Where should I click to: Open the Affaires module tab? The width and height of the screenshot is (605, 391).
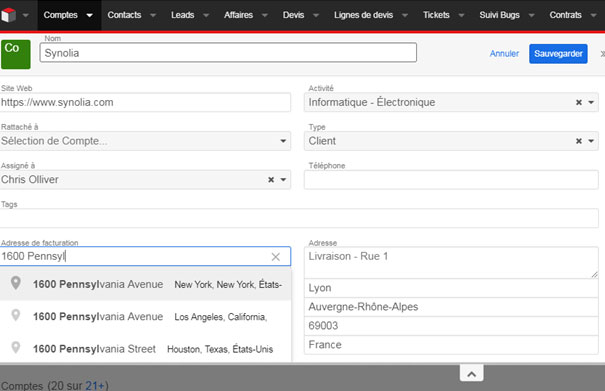click(x=238, y=15)
